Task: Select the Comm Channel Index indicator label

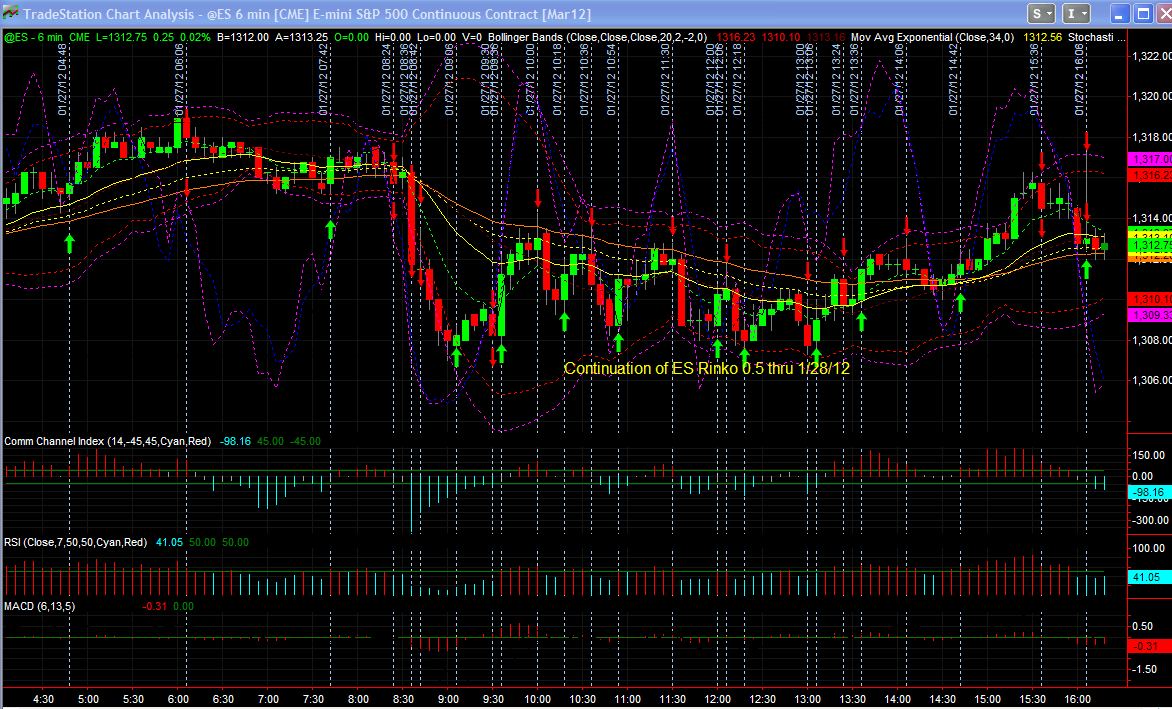Action: click(x=108, y=442)
